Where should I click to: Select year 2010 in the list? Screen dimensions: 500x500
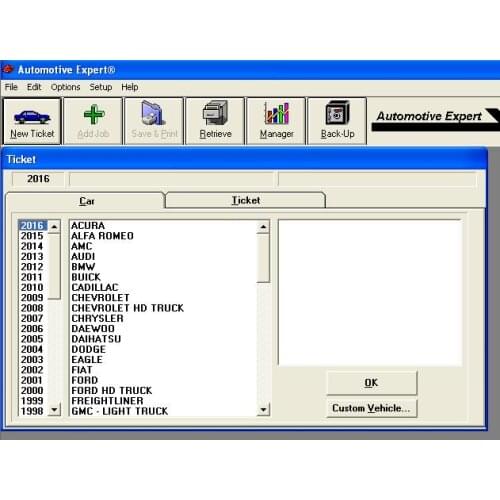(x=32, y=287)
